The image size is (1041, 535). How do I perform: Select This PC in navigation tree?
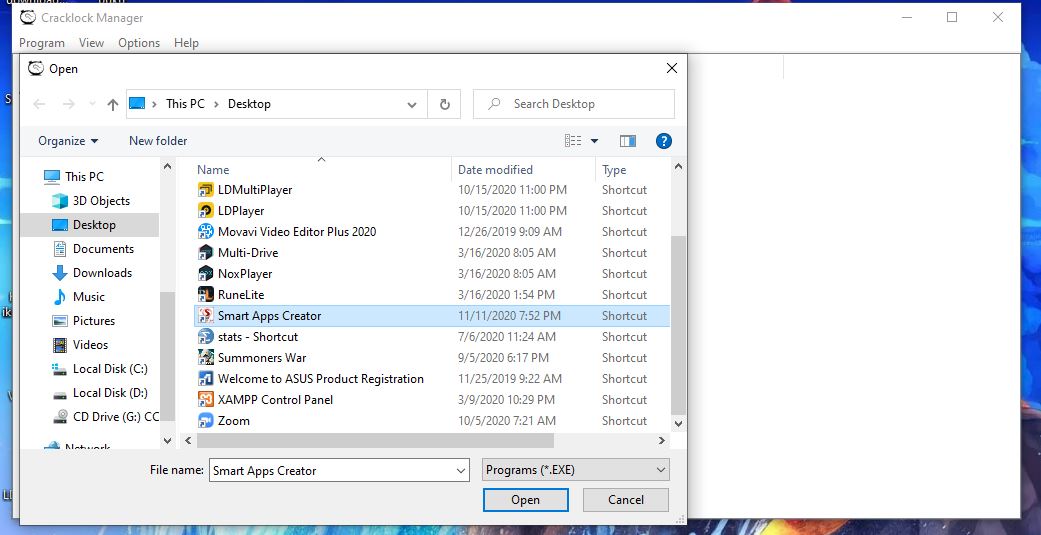(84, 177)
